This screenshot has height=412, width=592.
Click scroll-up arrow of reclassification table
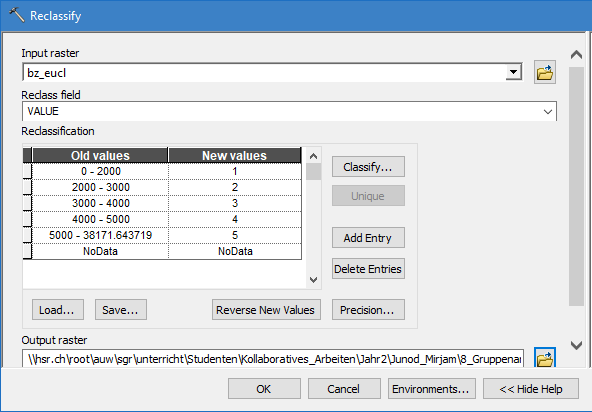pyautogui.click(x=313, y=156)
